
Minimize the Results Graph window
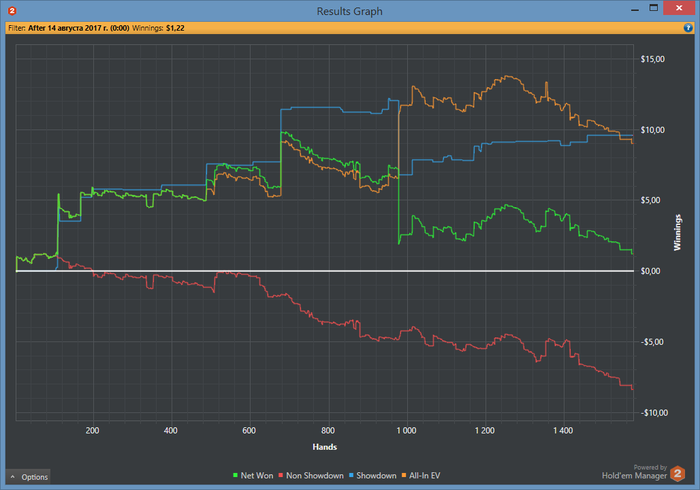point(635,9)
